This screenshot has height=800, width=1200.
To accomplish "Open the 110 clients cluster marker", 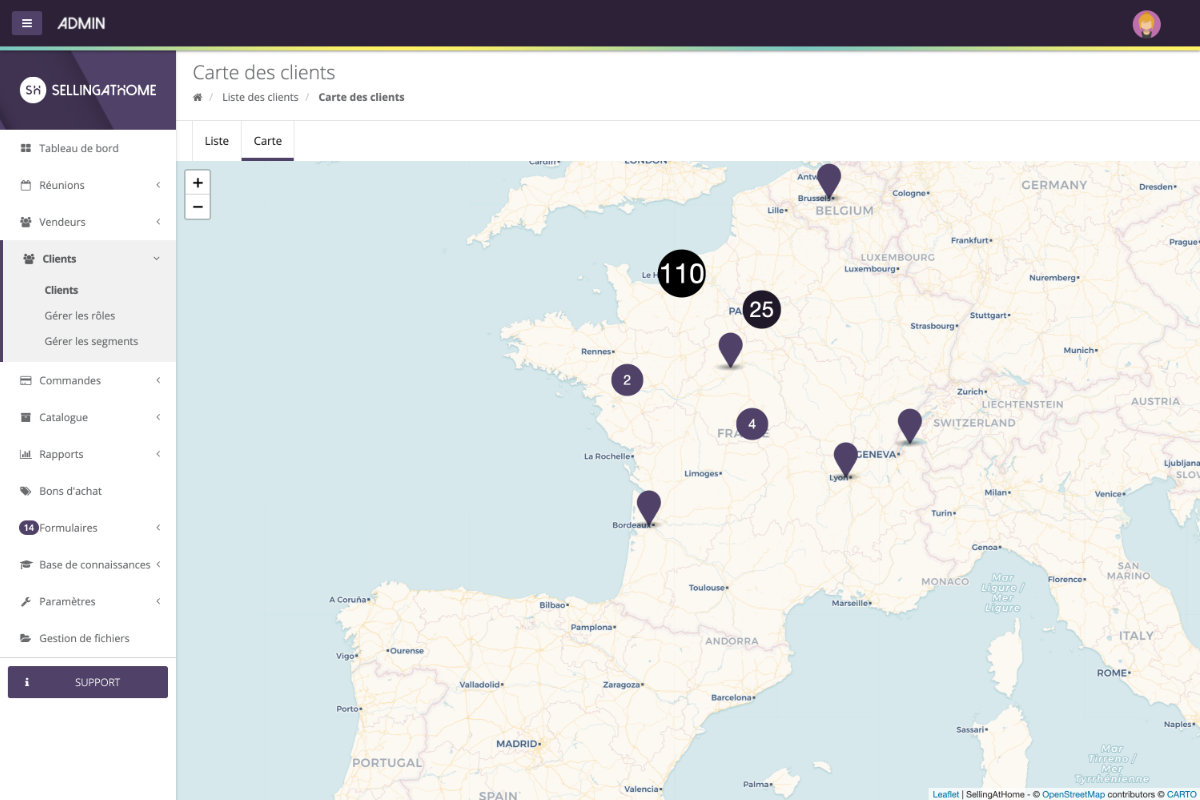I will click(682, 273).
